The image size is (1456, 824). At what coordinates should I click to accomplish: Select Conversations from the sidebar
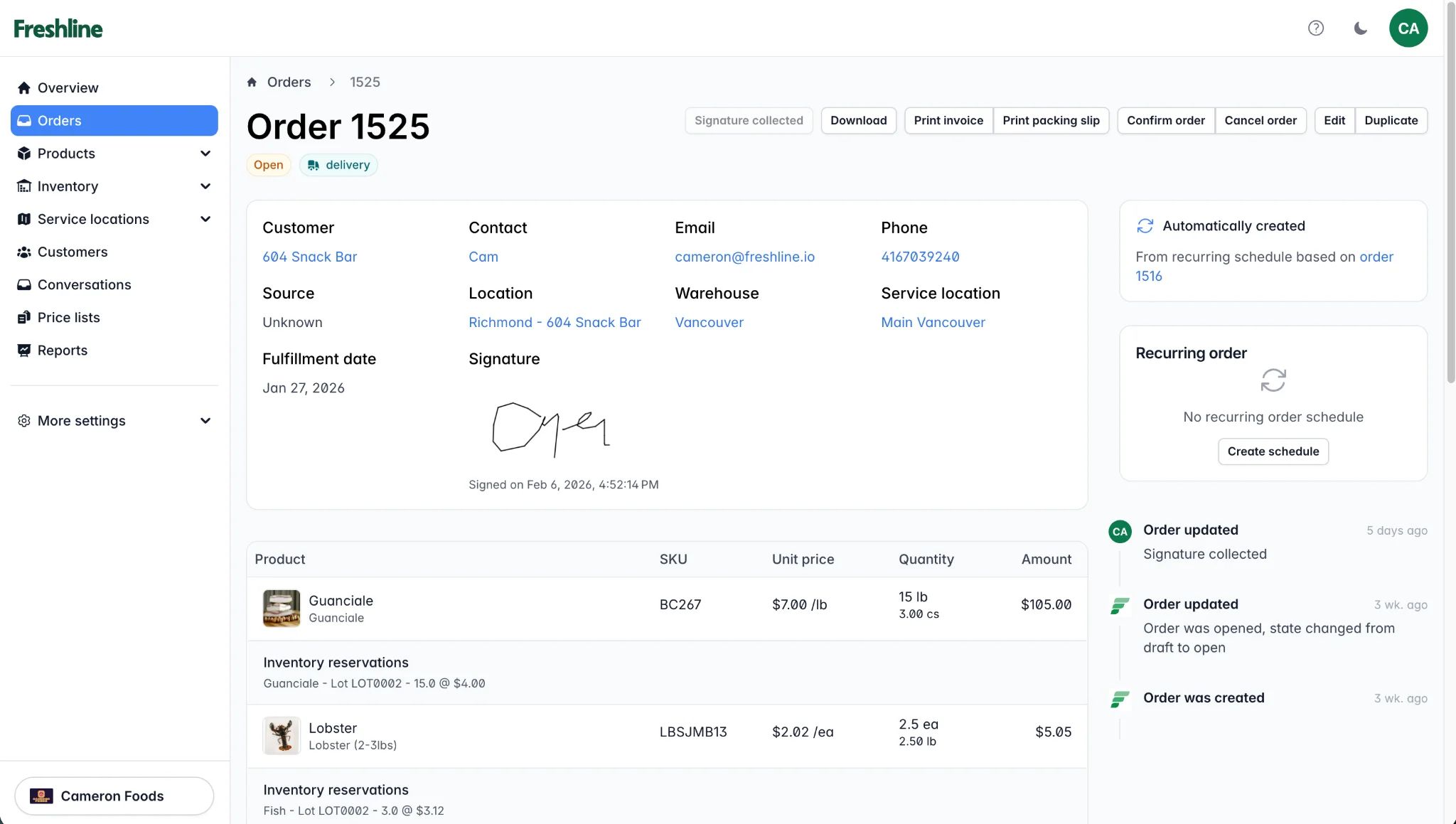tap(84, 284)
